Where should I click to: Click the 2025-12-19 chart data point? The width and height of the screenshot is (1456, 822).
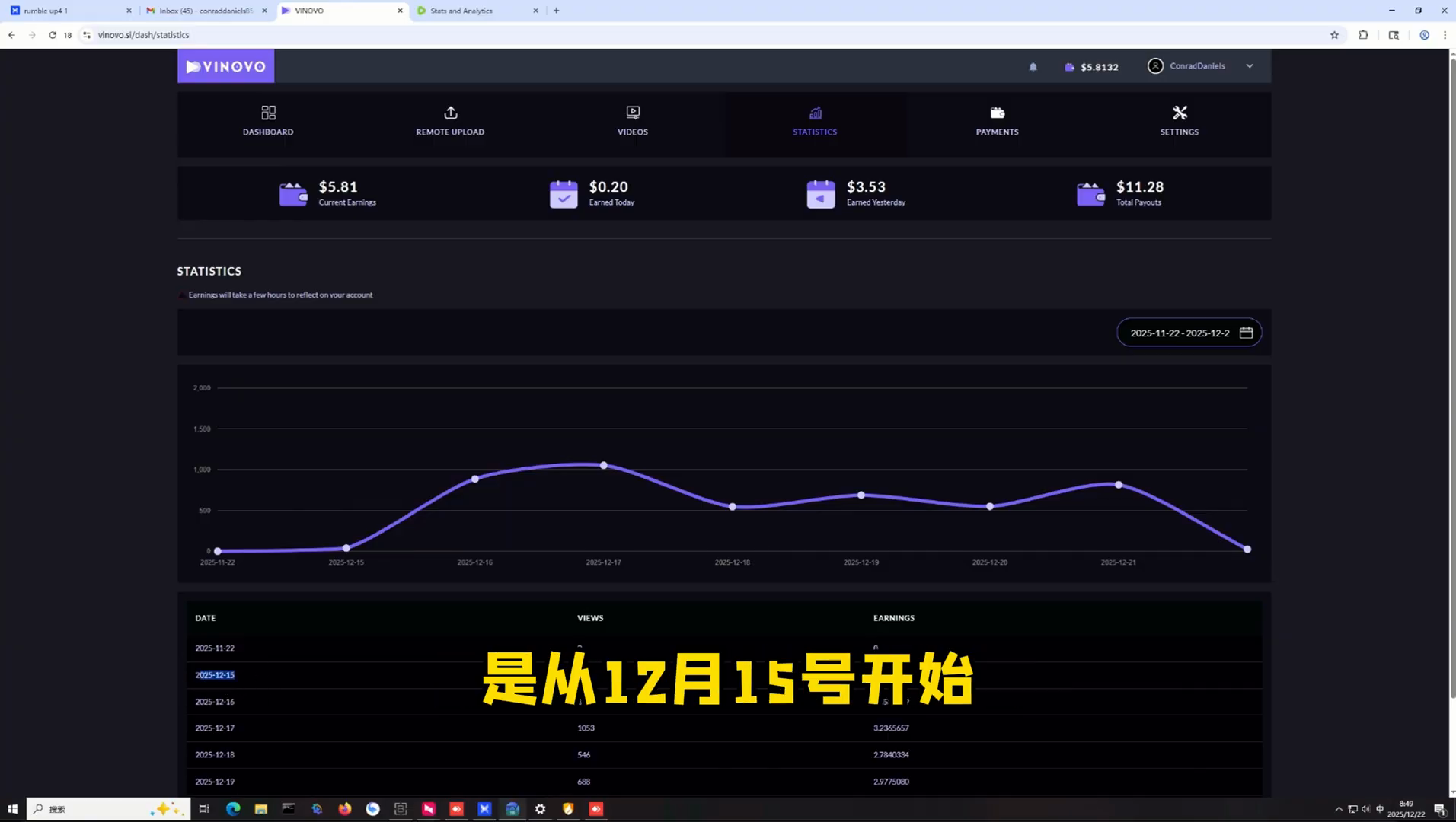tap(861, 495)
